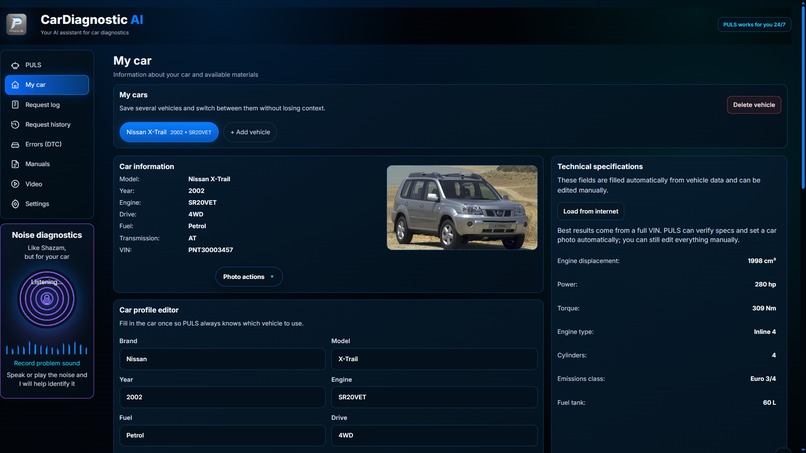Open Errors (DTC) page
The width and height of the screenshot is (806, 453).
(x=47, y=144)
